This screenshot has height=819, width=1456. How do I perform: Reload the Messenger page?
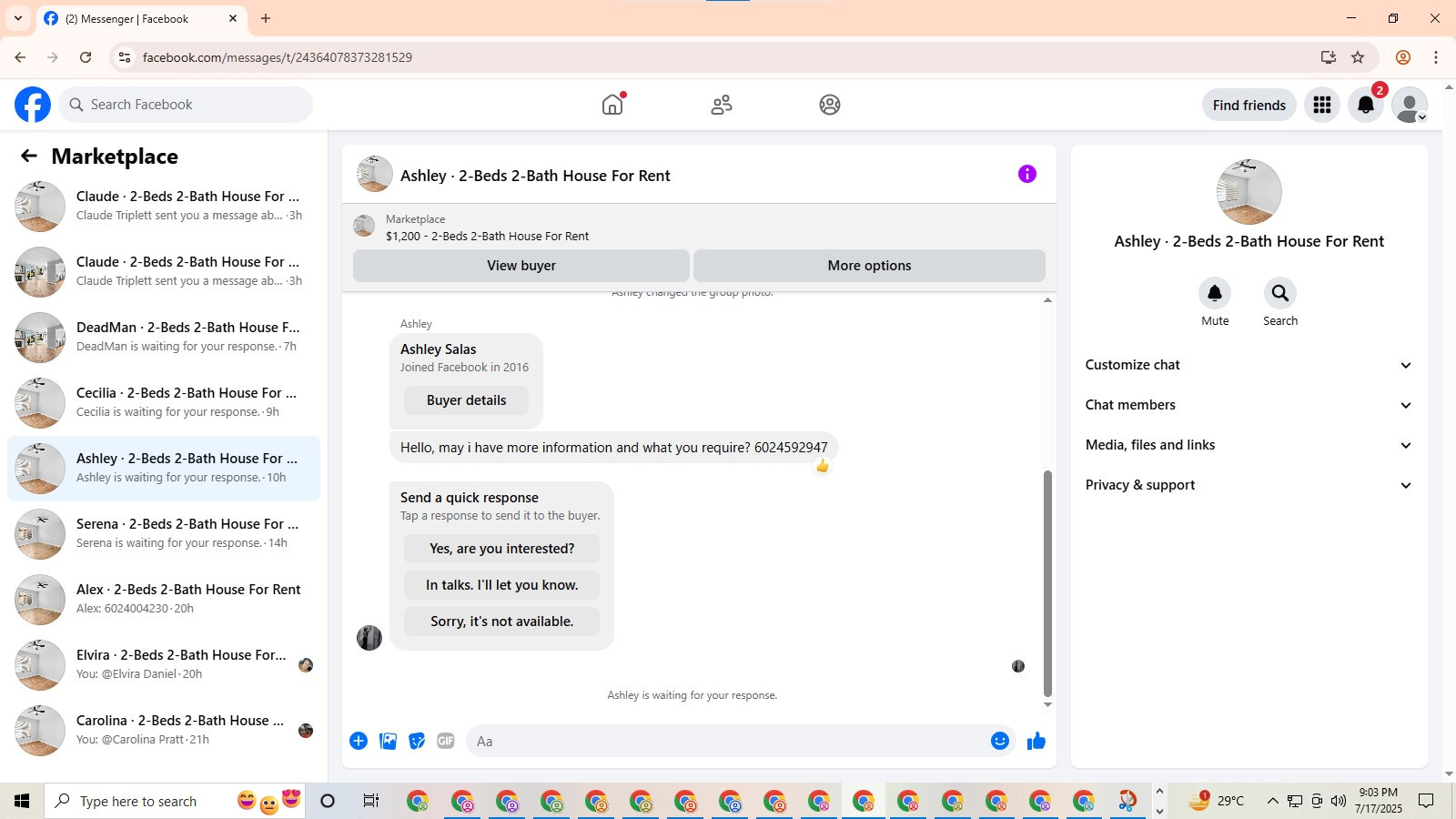(86, 57)
